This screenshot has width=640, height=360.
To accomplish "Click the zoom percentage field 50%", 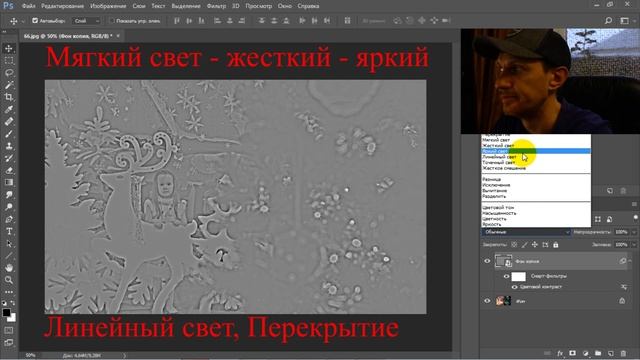I will pos(30,356).
